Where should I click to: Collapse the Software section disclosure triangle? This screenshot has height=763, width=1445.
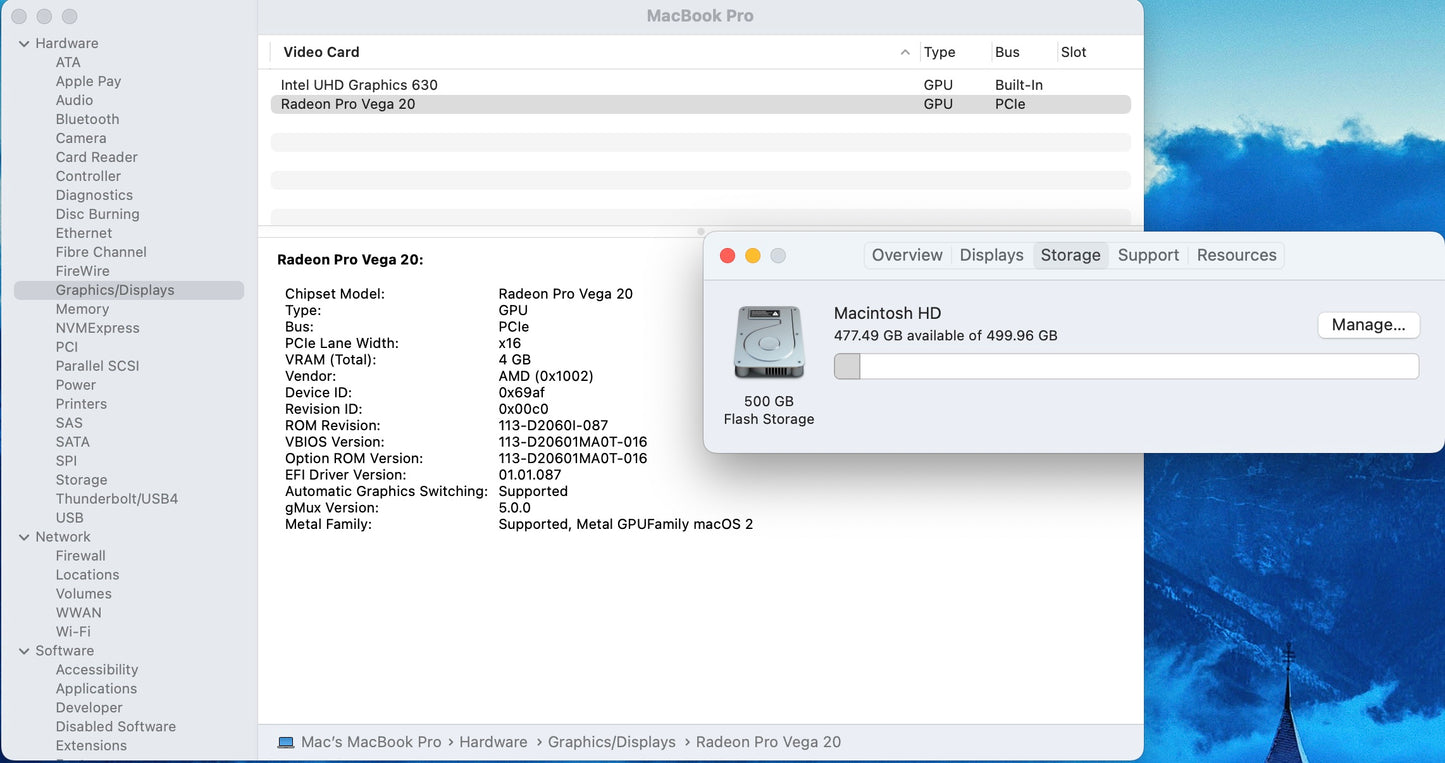pyautogui.click(x=24, y=651)
